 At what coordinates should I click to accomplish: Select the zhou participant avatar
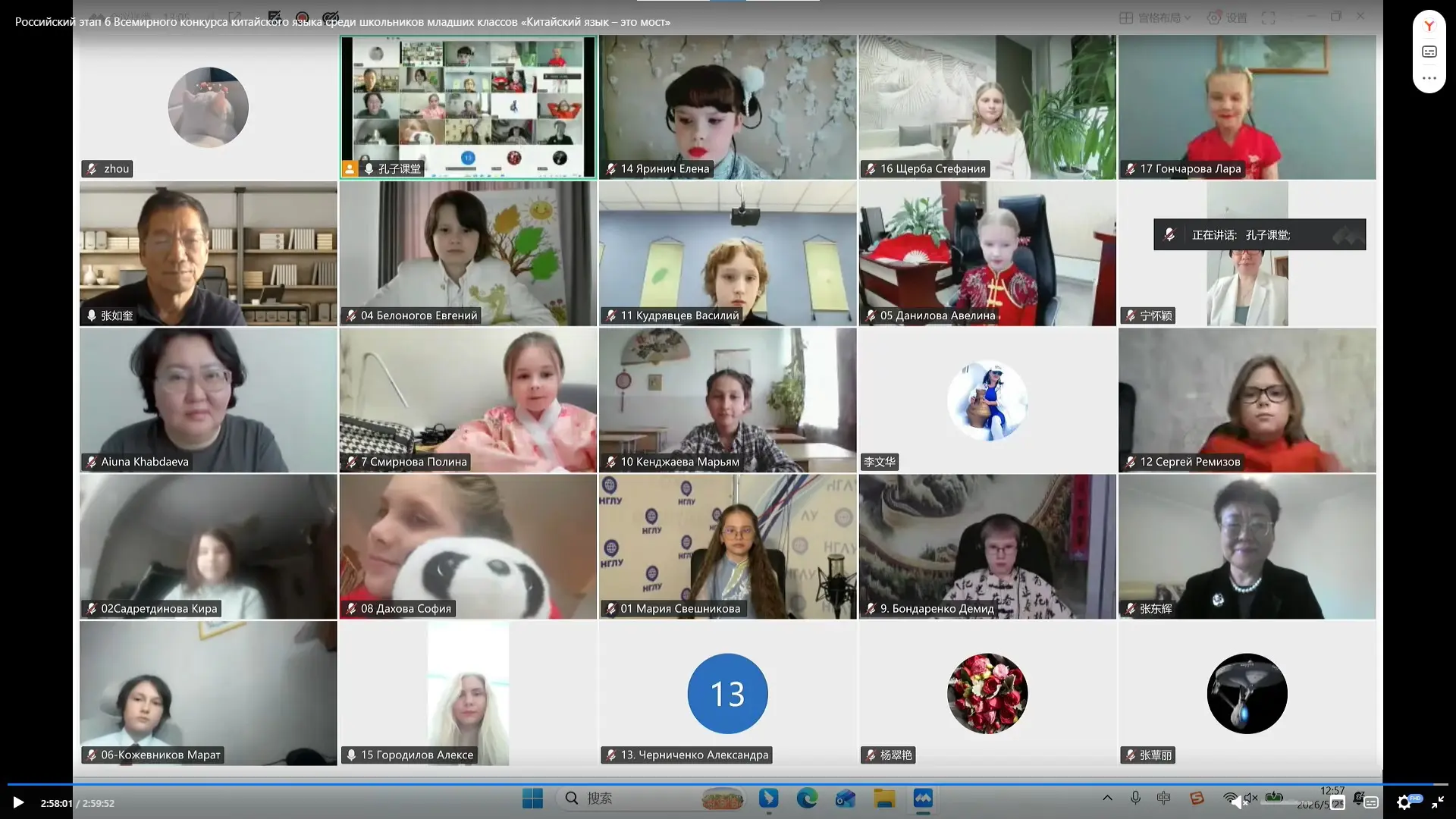[208, 107]
